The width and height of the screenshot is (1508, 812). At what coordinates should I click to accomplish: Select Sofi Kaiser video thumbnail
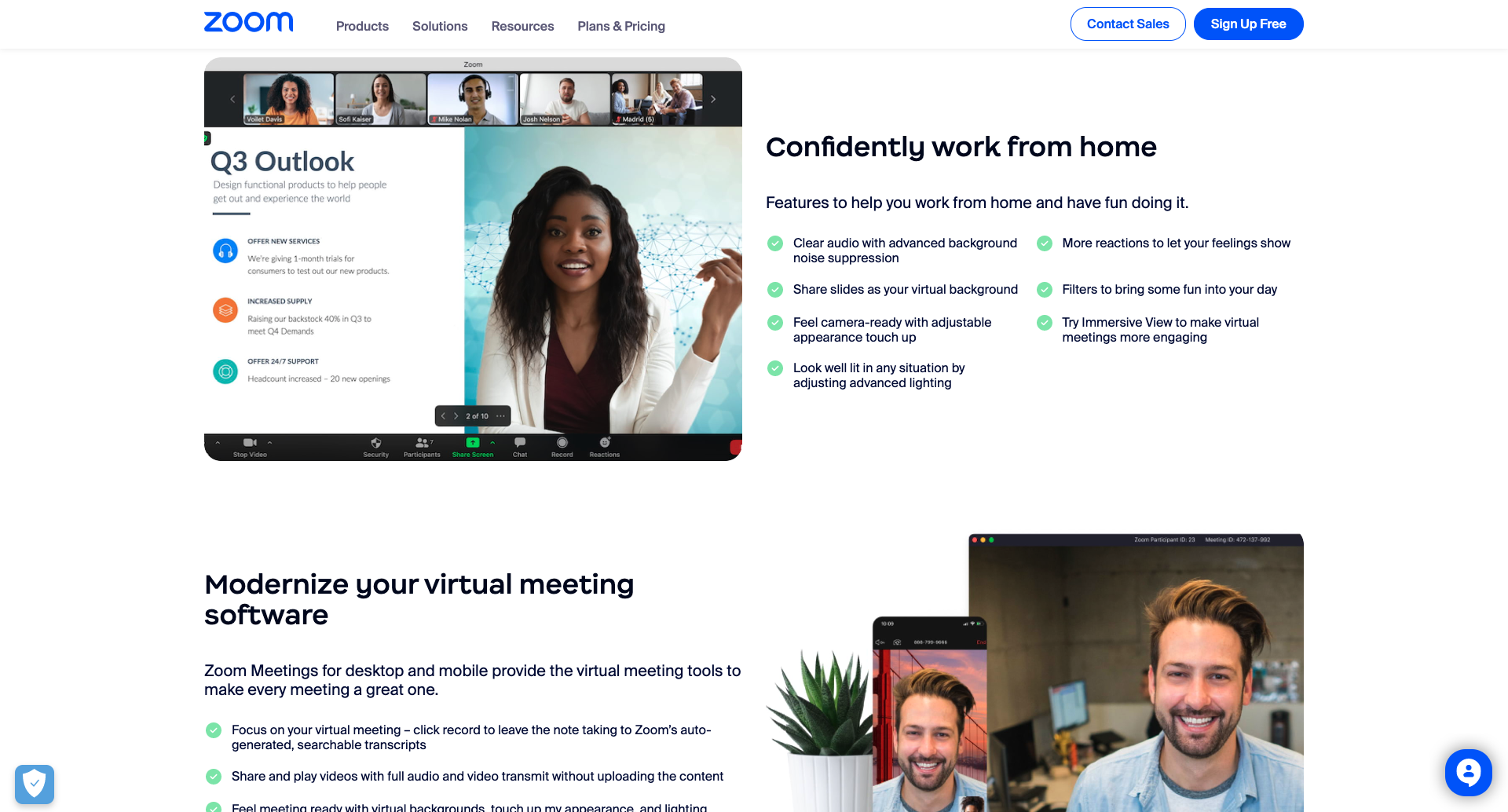pyautogui.click(x=381, y=99)
